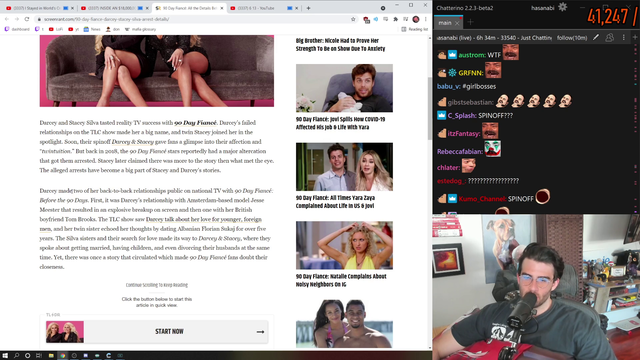Click the browser back arrow
This screenshot has width=640, height=360.
7,19
